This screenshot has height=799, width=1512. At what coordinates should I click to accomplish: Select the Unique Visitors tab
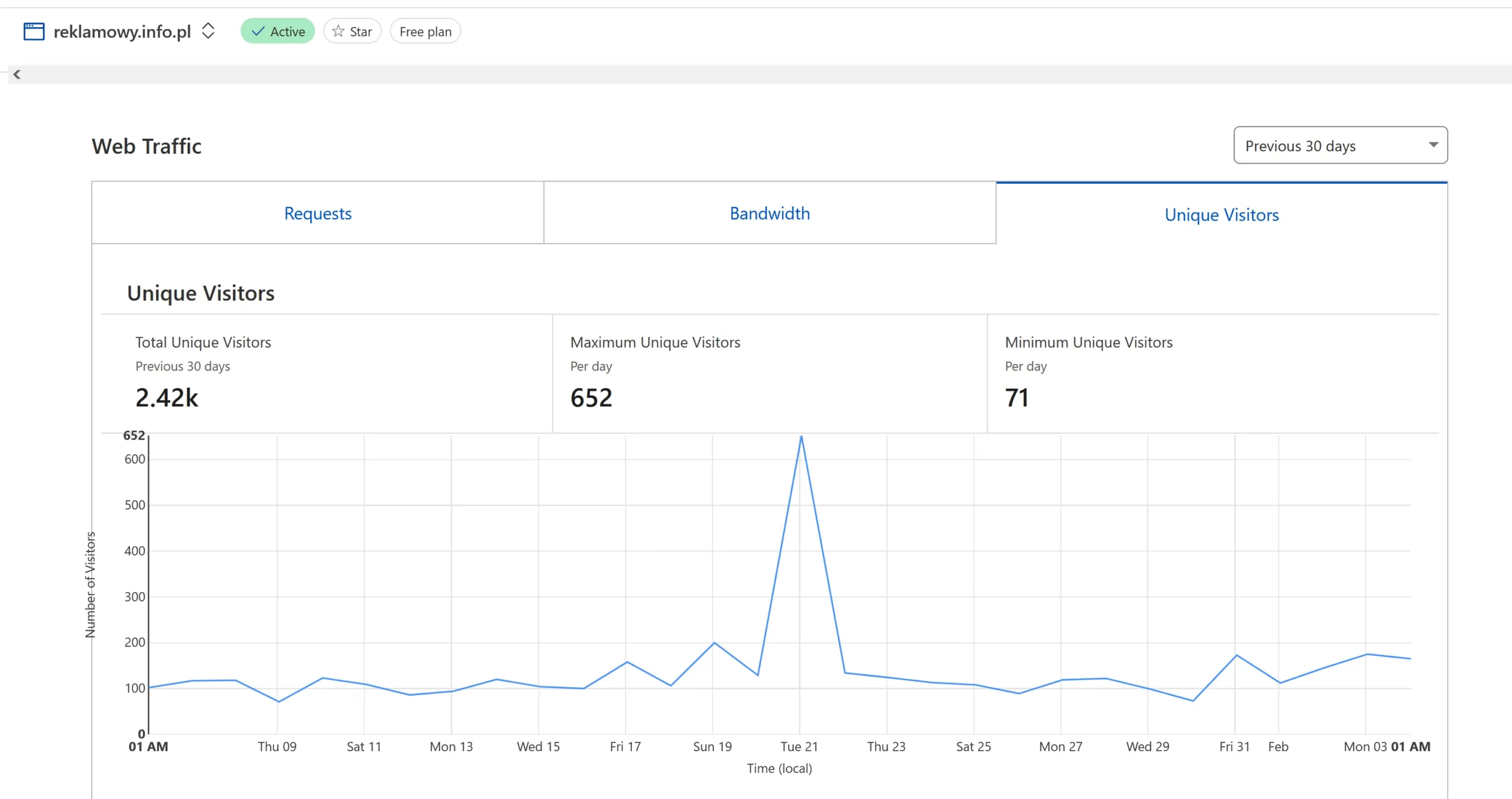click(x=1221, y=215)
